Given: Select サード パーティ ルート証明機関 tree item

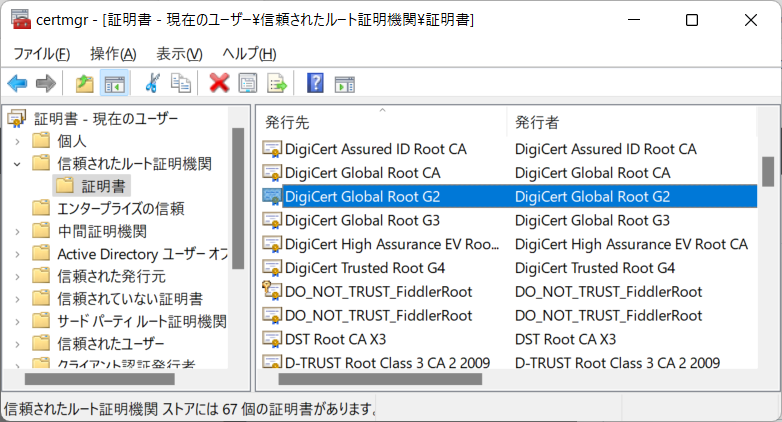Looking at the screenshot, I should pos(142,321).
